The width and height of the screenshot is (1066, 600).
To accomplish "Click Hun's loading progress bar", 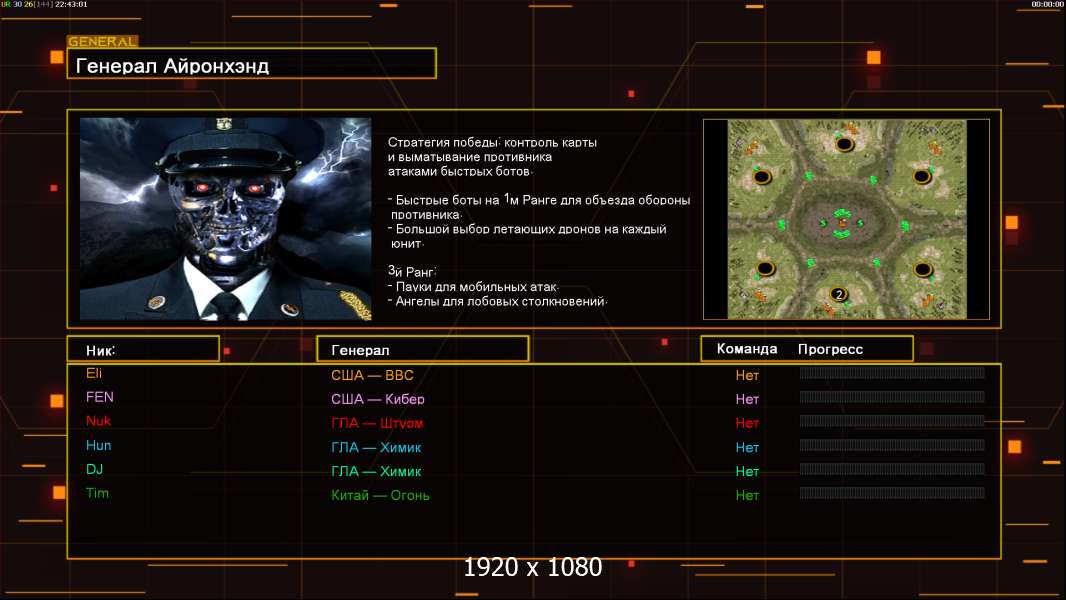I will pyautogui.click(x=892, y=445).
